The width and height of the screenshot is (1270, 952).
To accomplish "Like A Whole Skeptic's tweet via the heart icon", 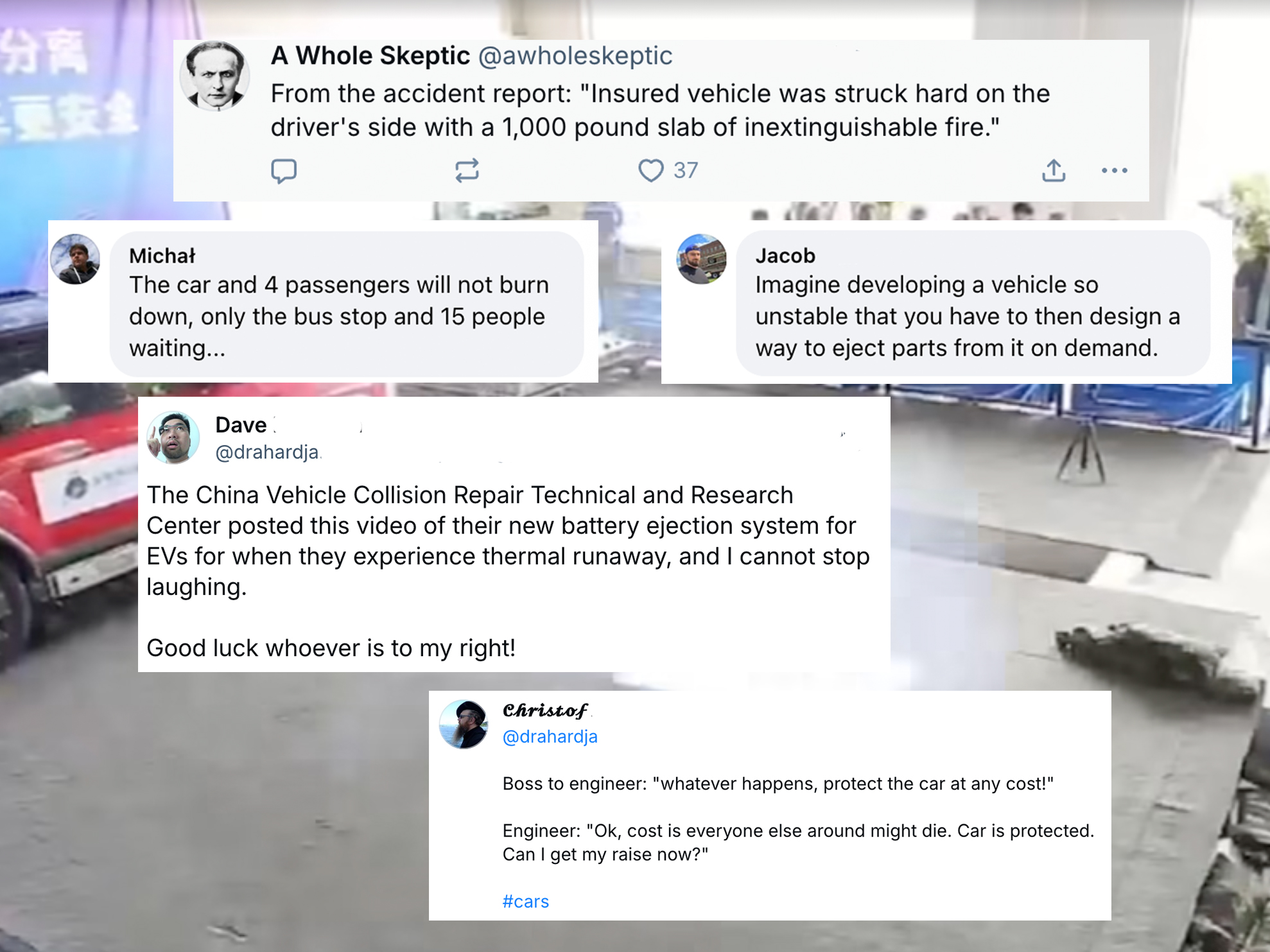I will tap(651, 169).
